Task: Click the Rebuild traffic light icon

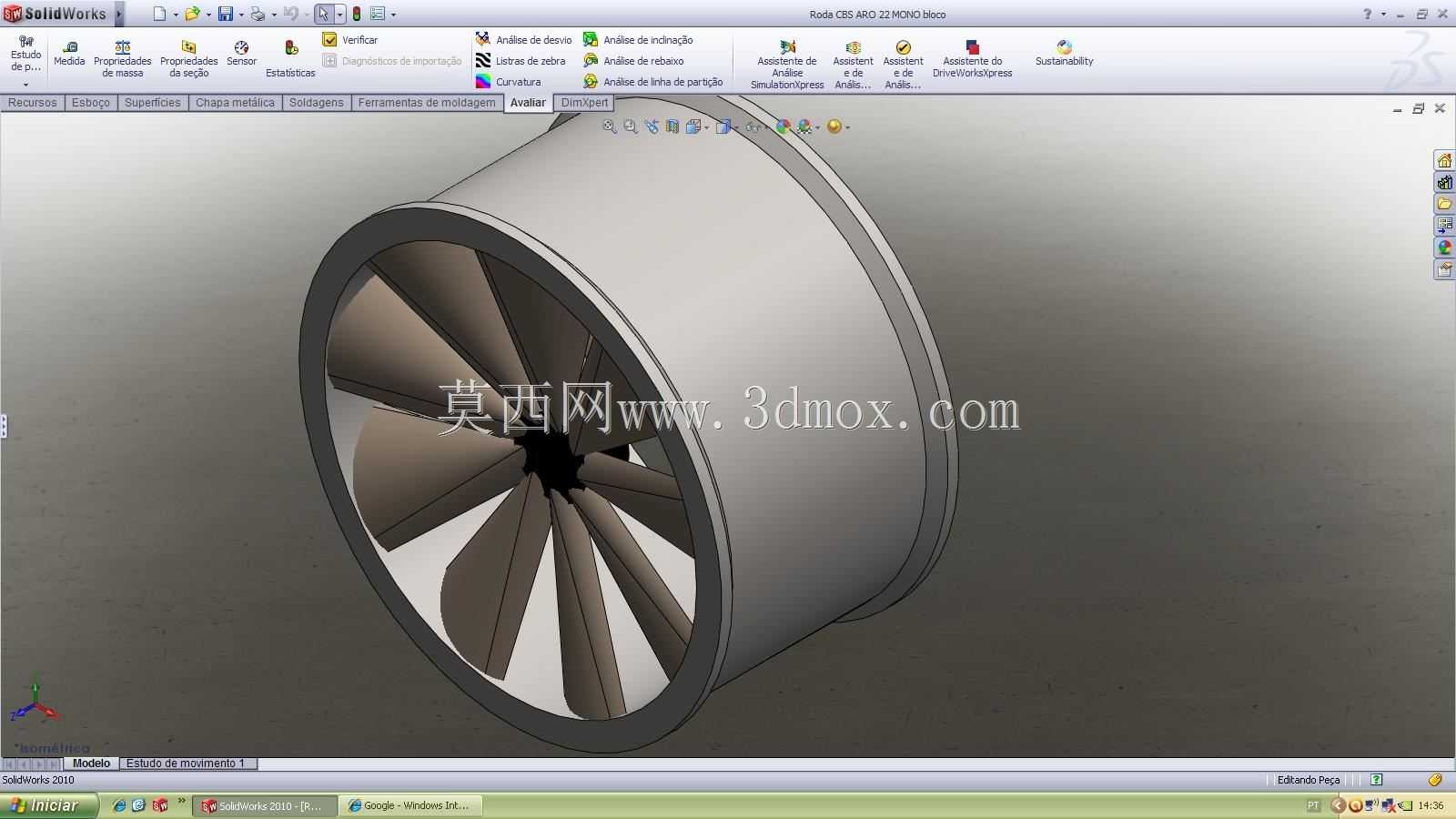Action: point(357,14)
